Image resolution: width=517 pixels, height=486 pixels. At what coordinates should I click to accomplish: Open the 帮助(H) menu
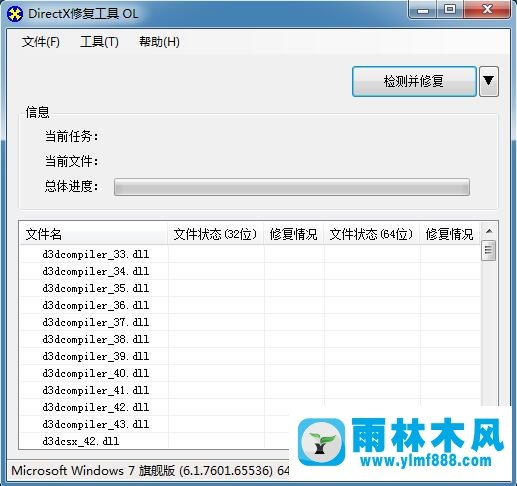point(159,42)
